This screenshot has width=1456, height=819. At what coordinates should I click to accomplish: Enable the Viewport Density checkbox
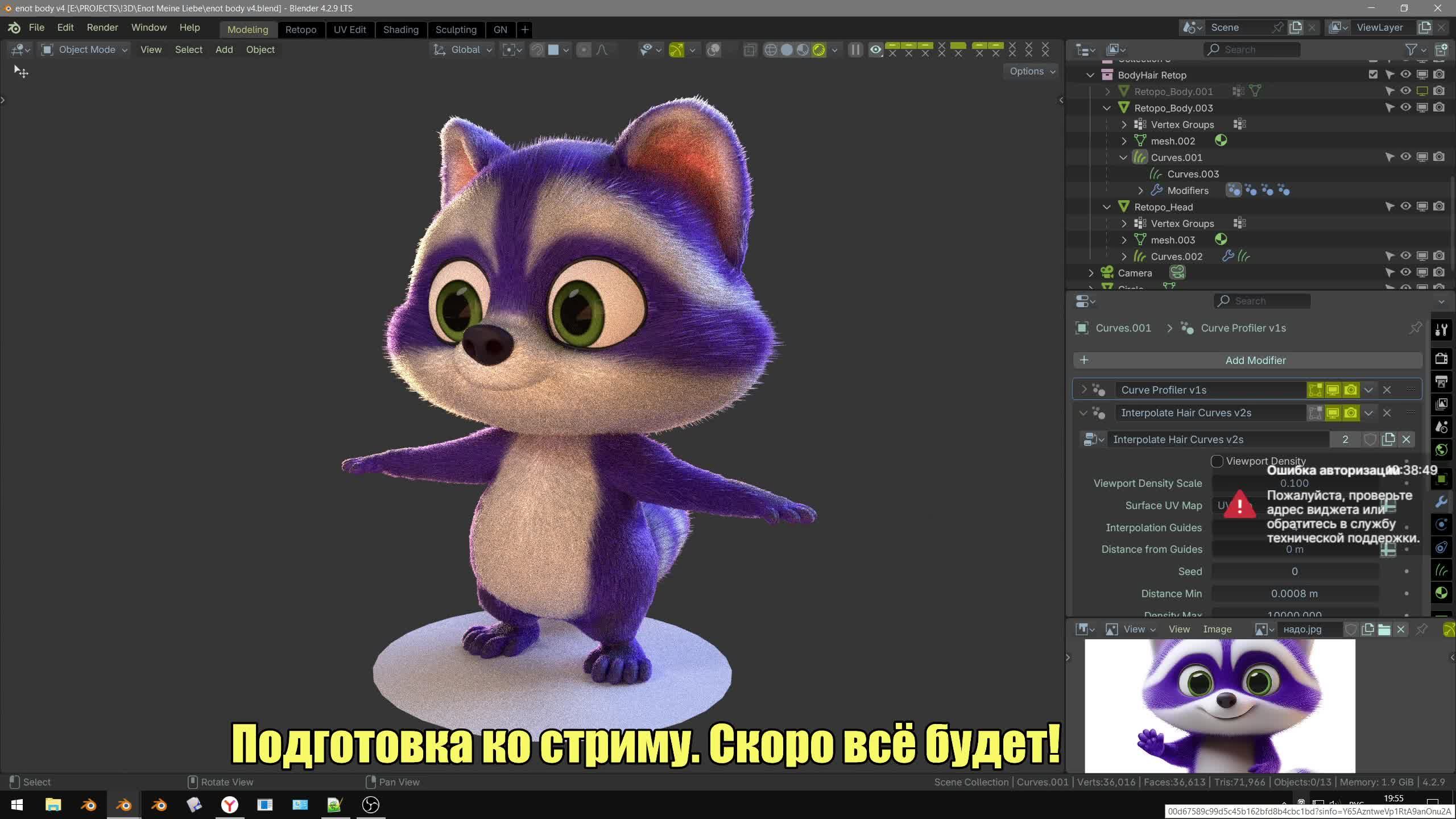(1217, 461)
